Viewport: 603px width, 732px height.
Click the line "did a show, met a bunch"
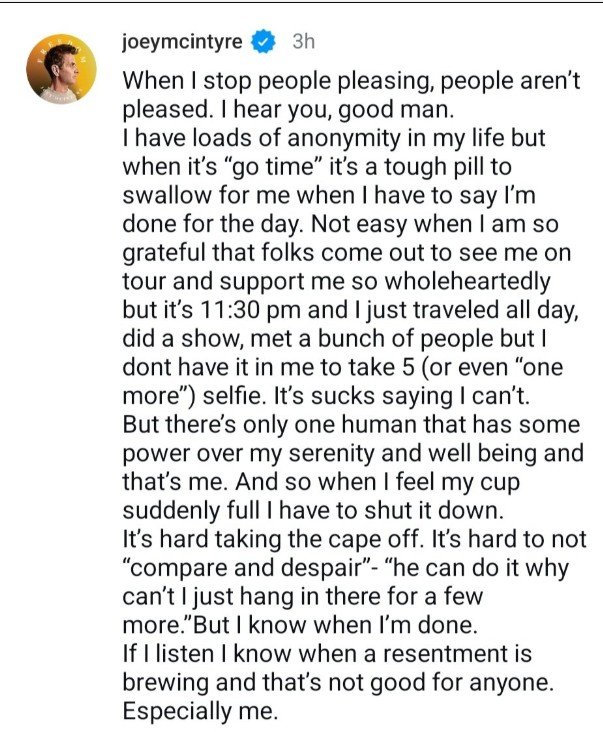coord(334,339)
